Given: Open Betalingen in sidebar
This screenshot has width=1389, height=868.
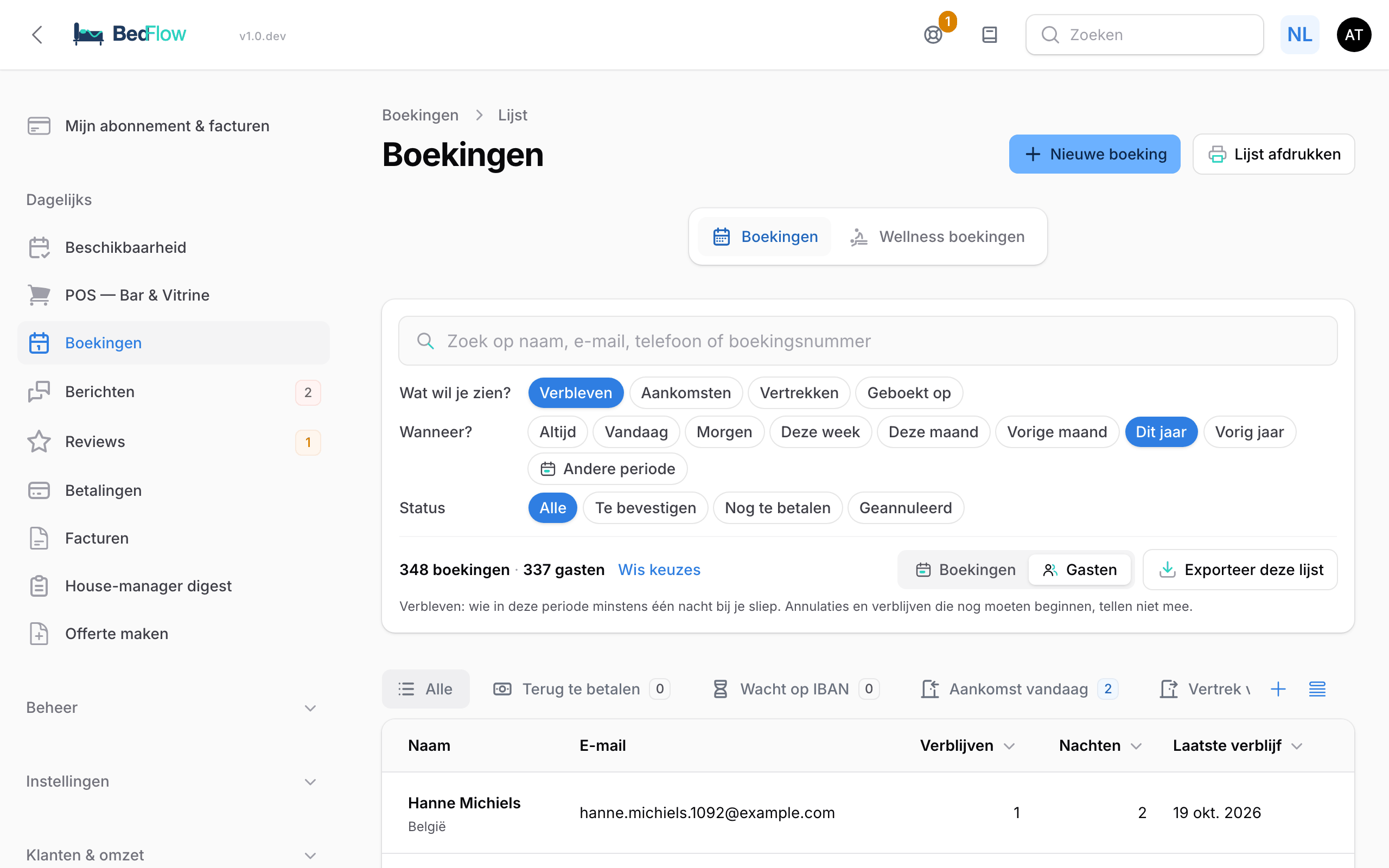Looking at the screenshot, I should (173, 490).
